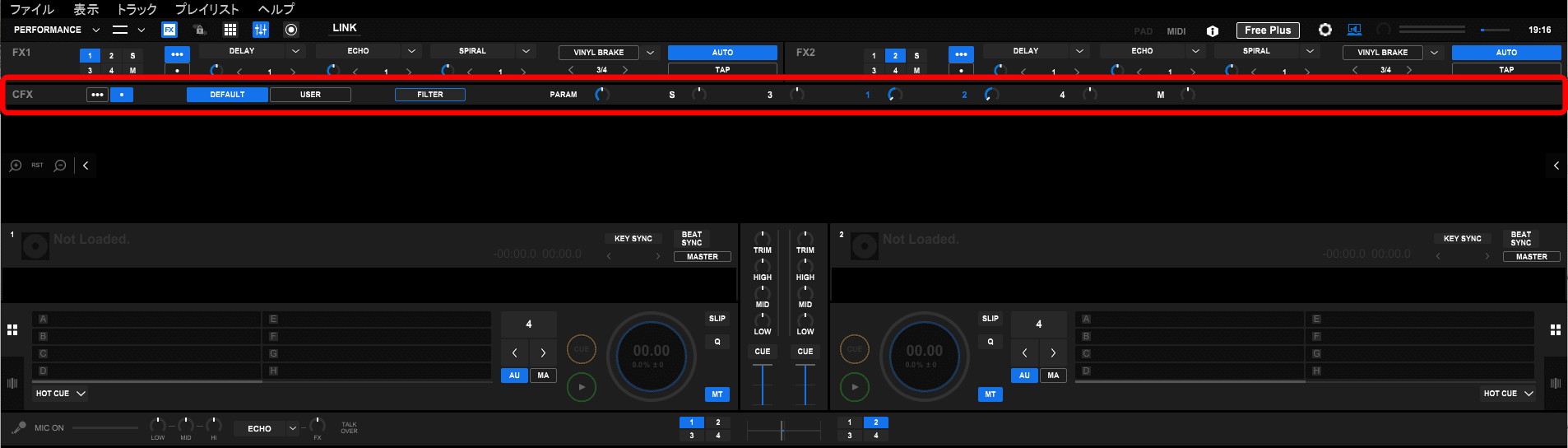Open deck 1 HOT CUE dropdown

pos(61,394)
